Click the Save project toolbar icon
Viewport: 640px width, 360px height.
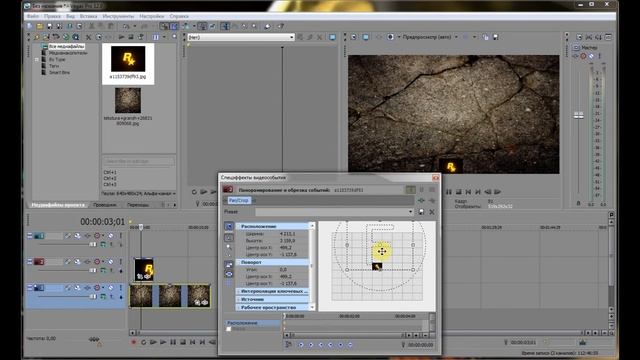(x=49, y=26)
